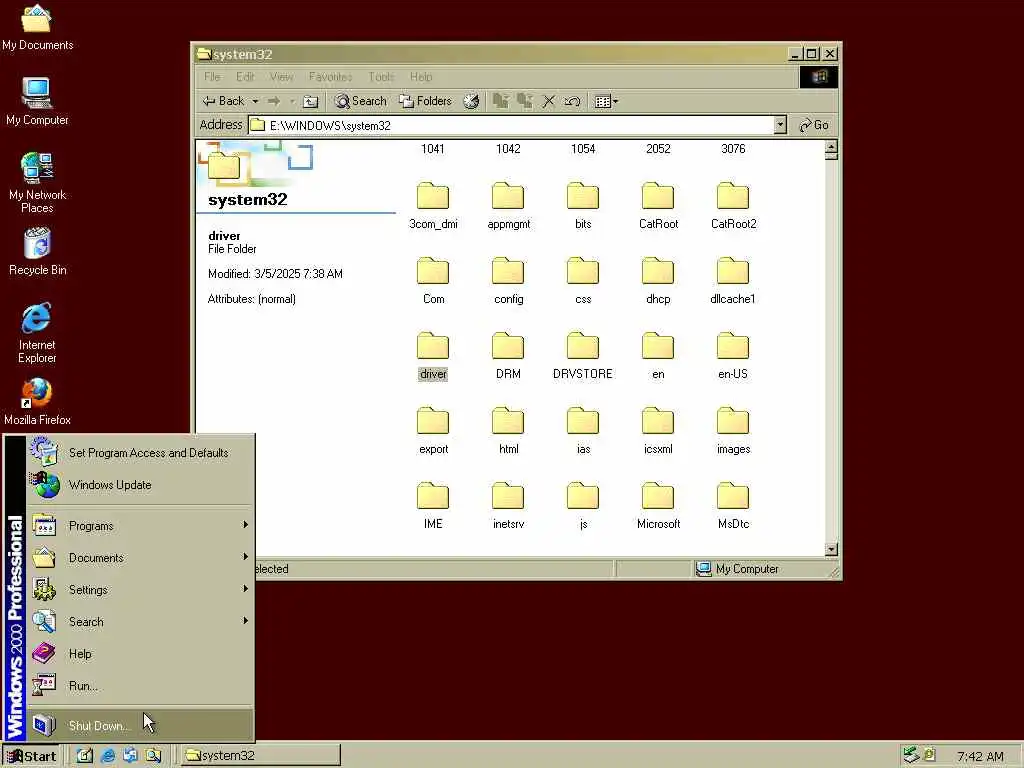Expand the Address bar dropdown arrow
The height and width of the screenshot is (768, 1024).
780,125
